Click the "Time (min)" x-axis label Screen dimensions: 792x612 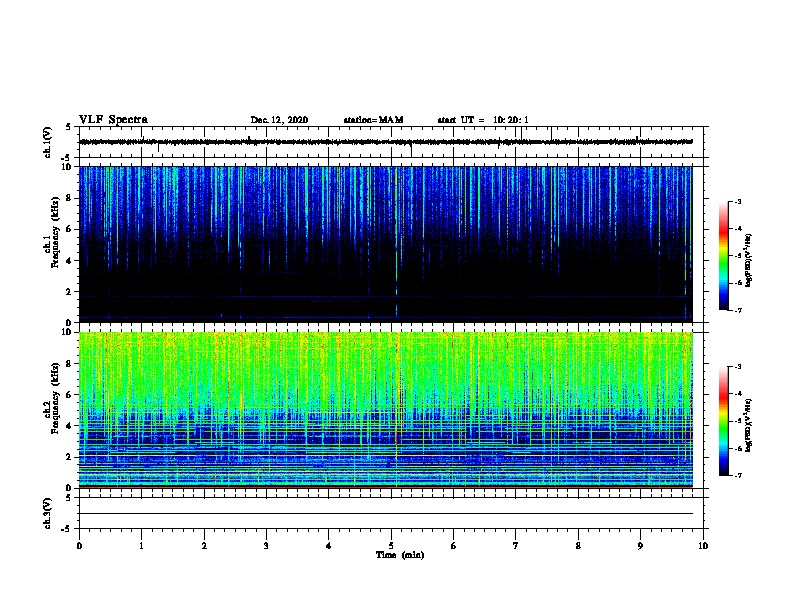click(x=400, y=555)
